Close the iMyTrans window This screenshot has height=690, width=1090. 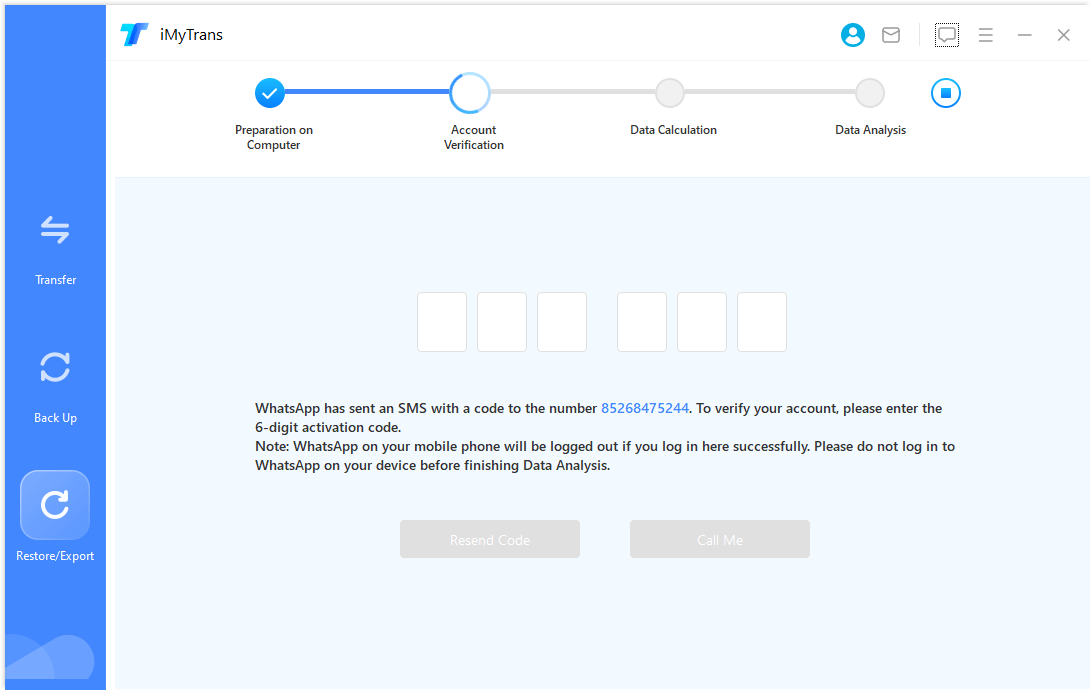point(1063,35)
